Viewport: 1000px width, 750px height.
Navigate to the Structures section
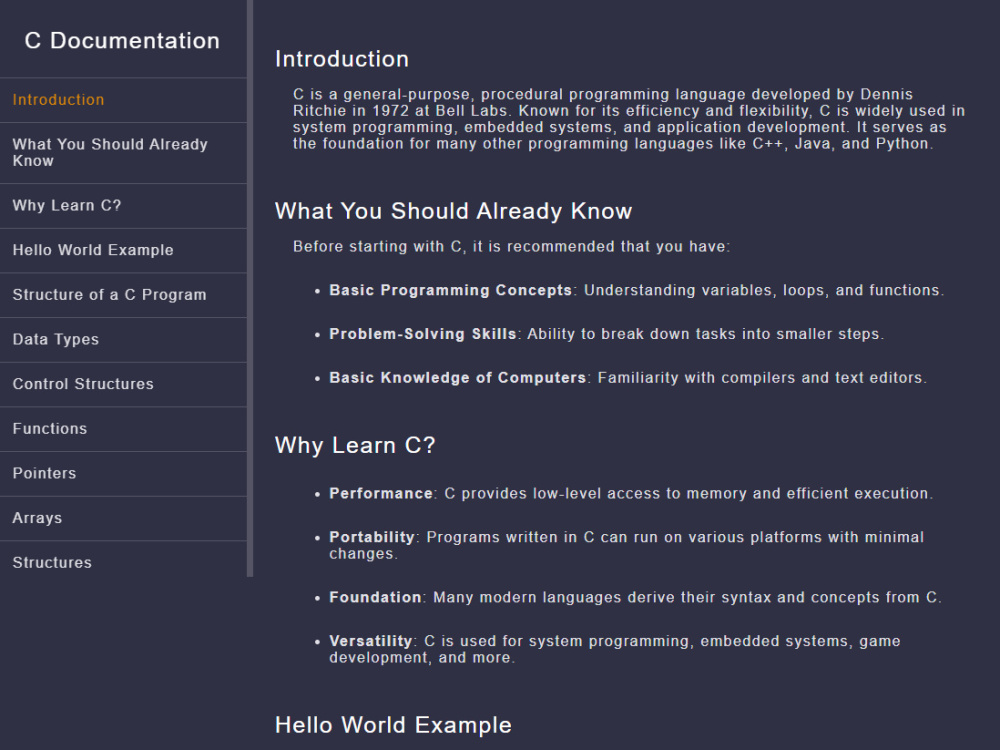pyautogui.click(x=51, y=562)
